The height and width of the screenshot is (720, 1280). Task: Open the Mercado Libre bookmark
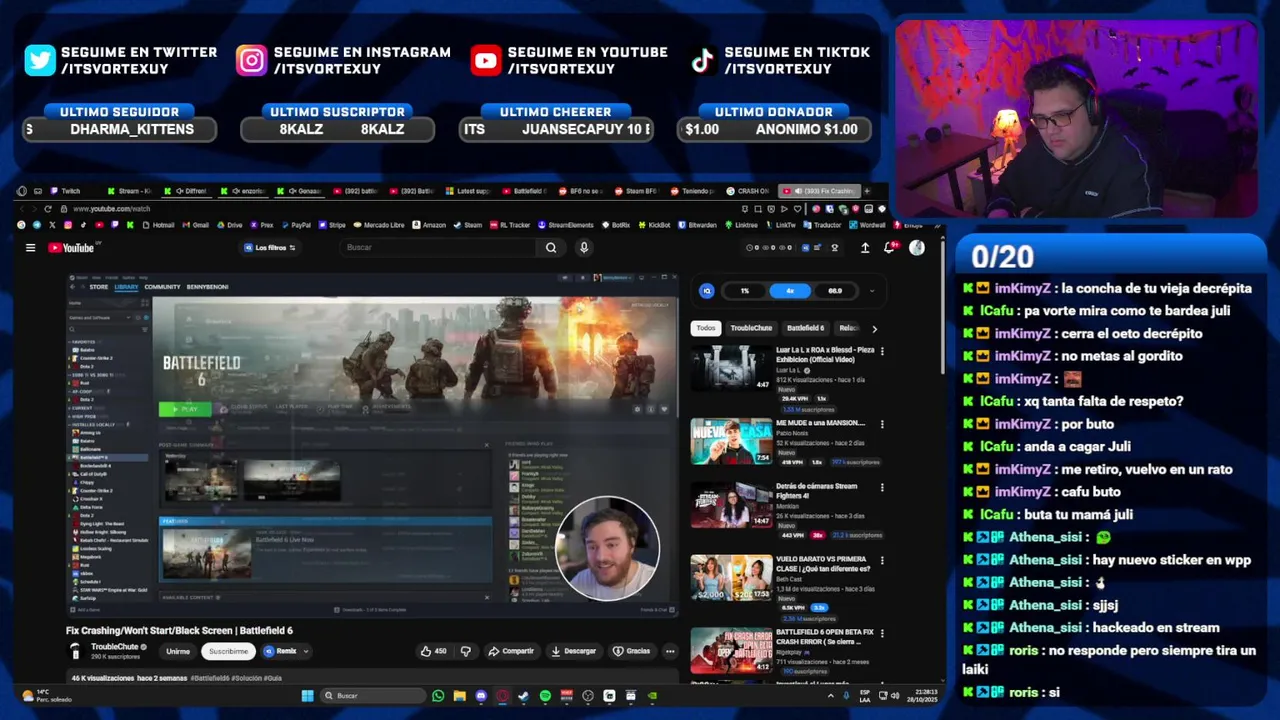(x=378, y=225)
